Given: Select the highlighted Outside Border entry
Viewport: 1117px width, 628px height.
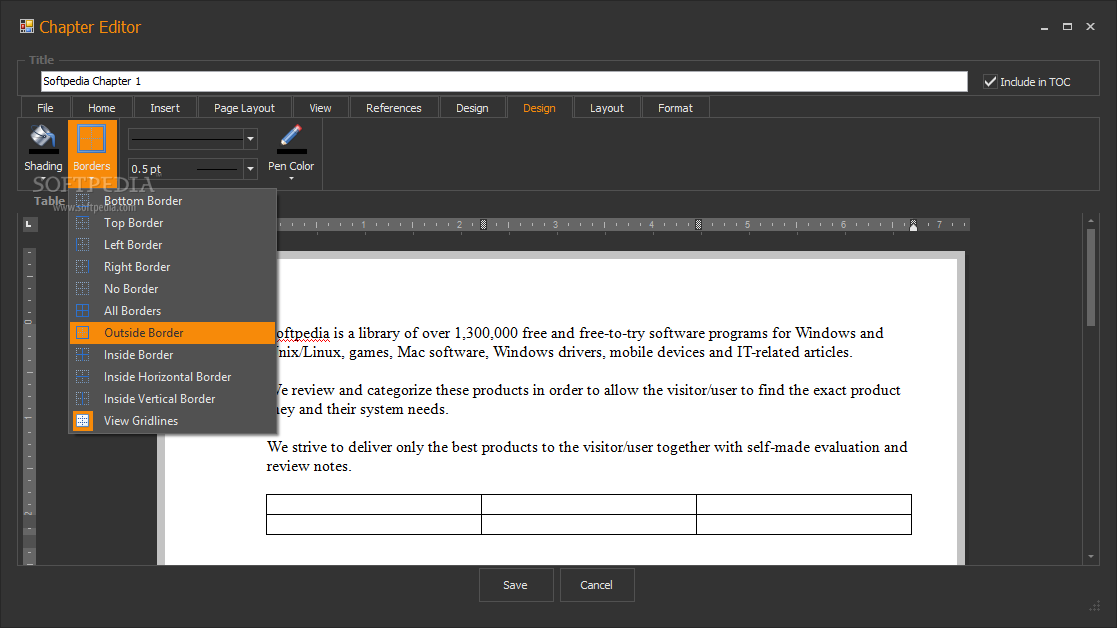Looking at the screenshot, I should coord(172,333).
